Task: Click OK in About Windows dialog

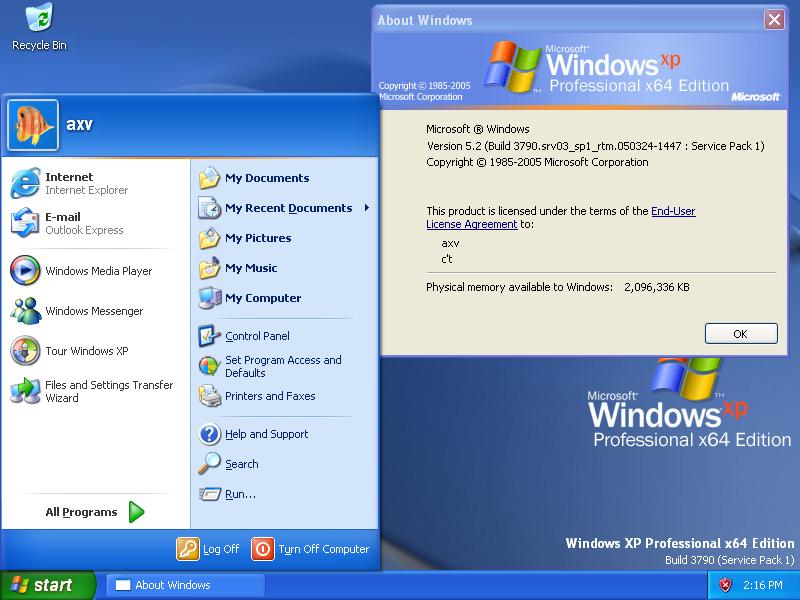Action: coord(740,334)
